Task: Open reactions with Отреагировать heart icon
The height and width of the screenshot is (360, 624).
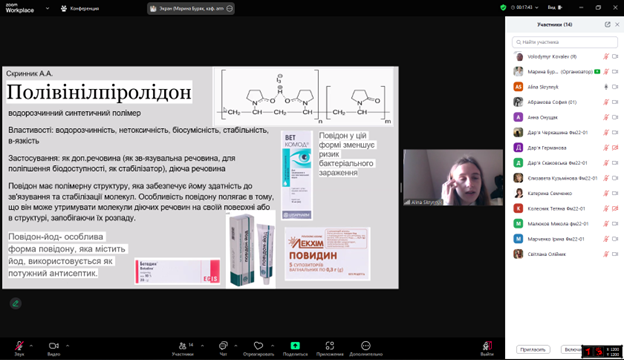Action: 258,345
